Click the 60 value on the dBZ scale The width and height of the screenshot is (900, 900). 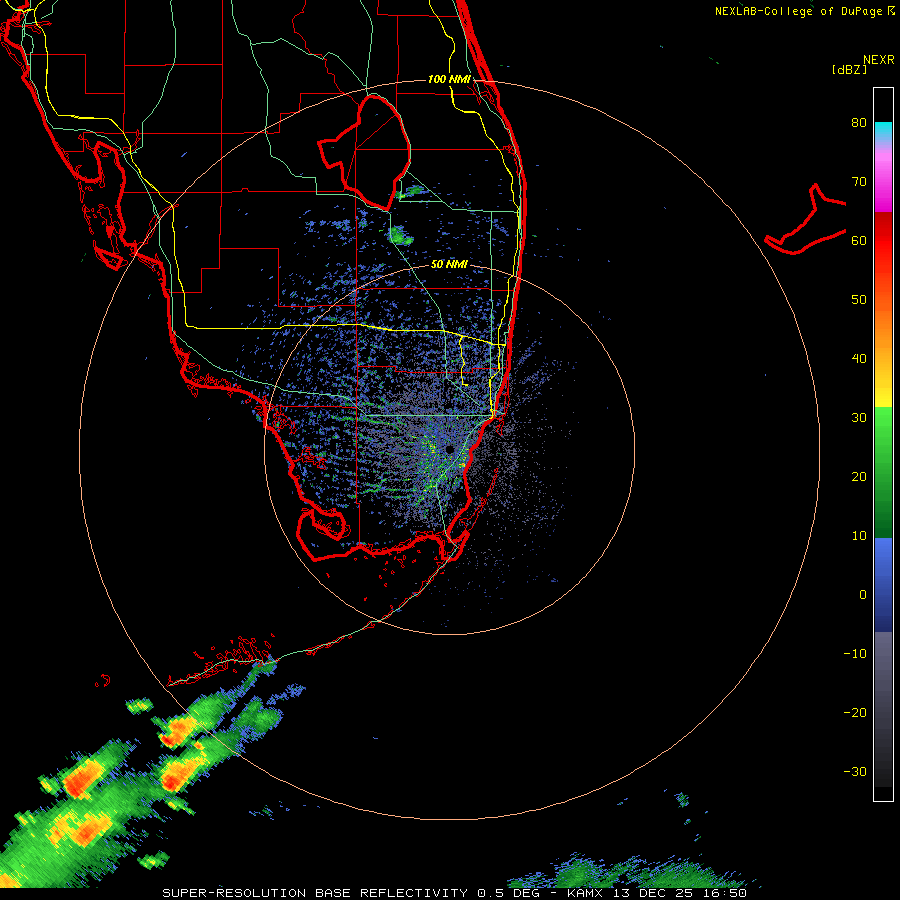click(859, 241)
